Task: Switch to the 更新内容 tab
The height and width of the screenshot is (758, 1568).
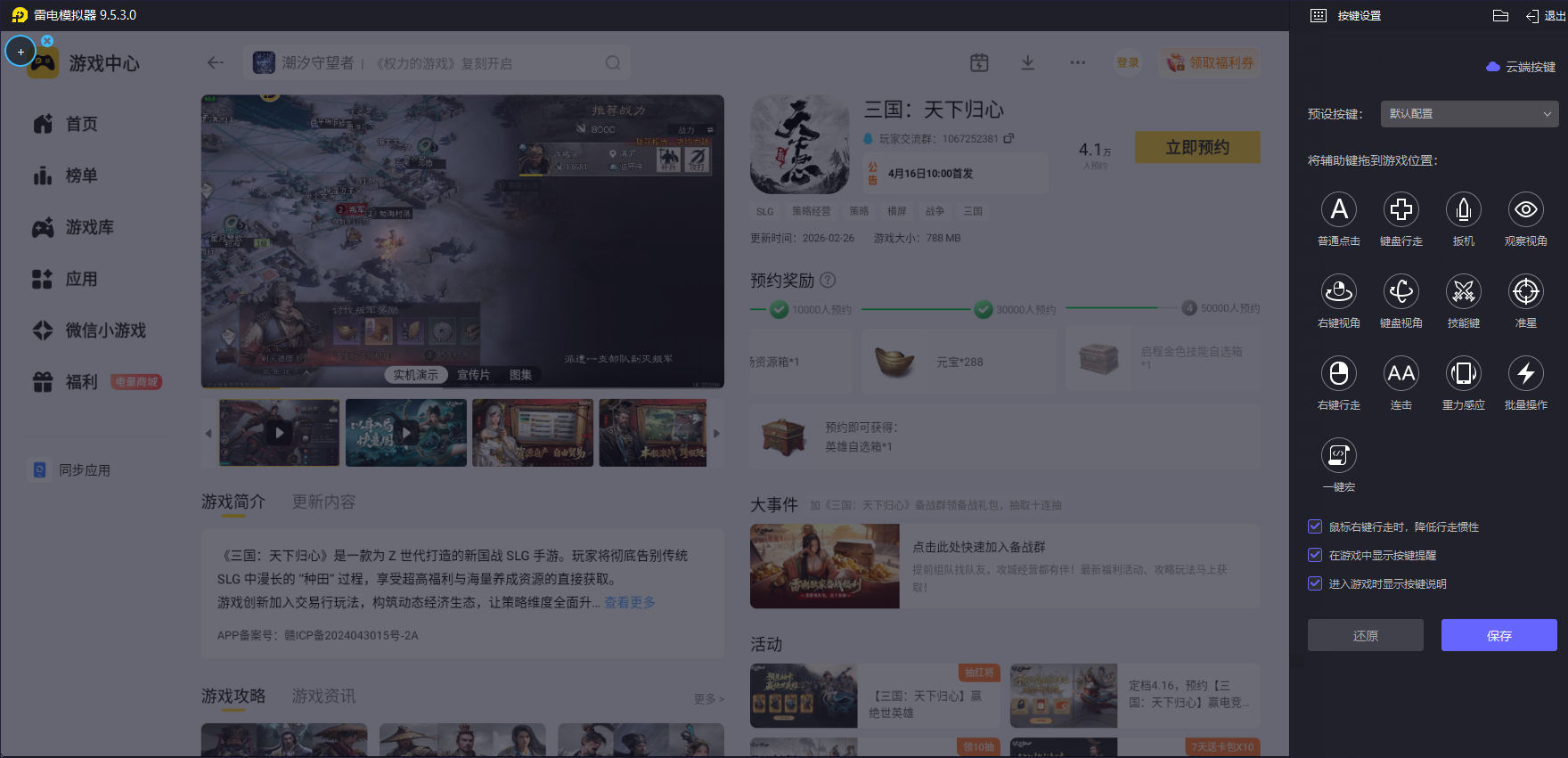Action: pos(323,501)
